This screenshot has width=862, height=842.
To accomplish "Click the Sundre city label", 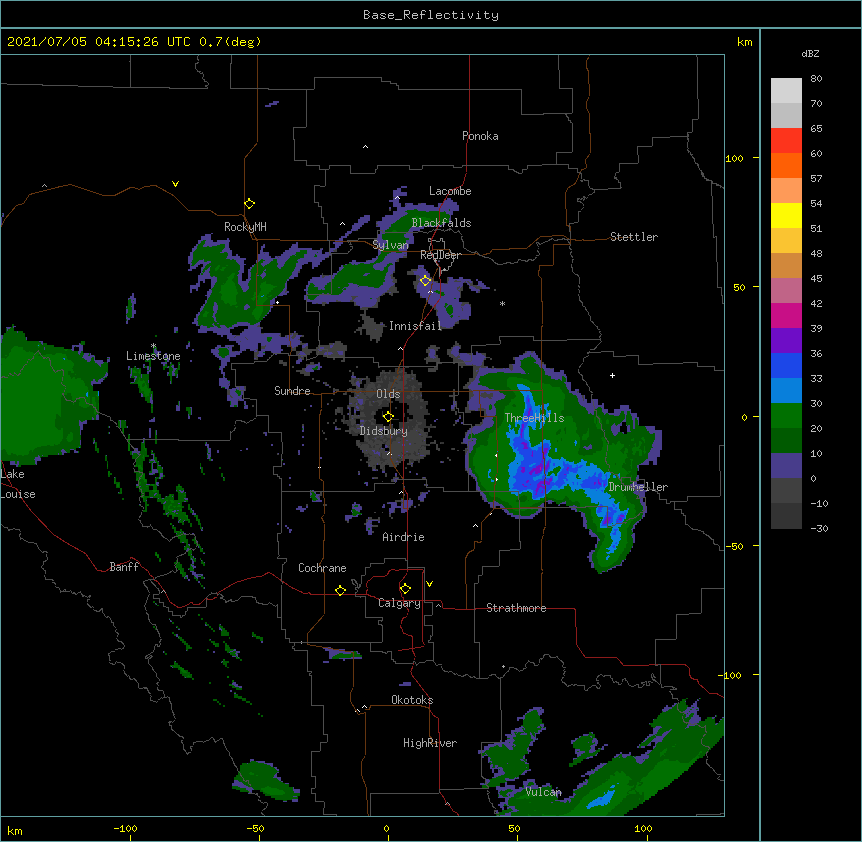I will coord(292,391).
